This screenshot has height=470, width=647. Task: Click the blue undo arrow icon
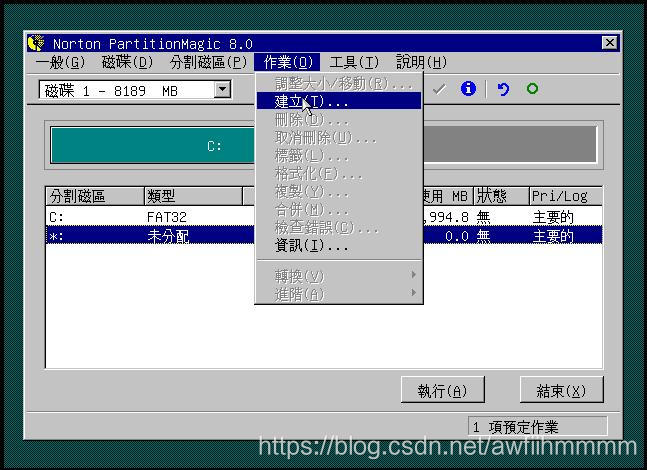coord(503,89)
